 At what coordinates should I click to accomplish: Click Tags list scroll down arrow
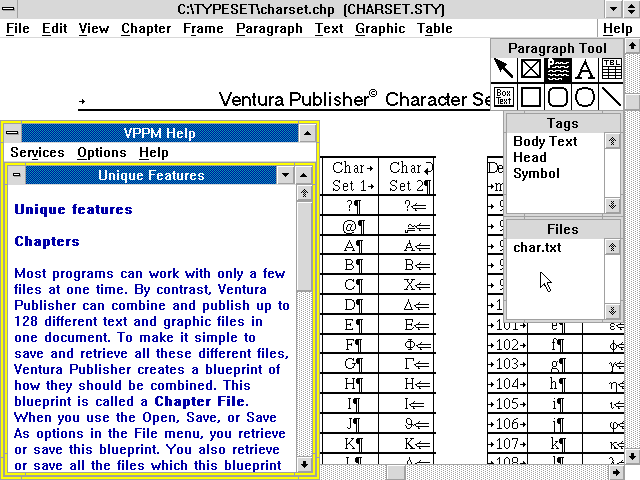pos(612,204)
